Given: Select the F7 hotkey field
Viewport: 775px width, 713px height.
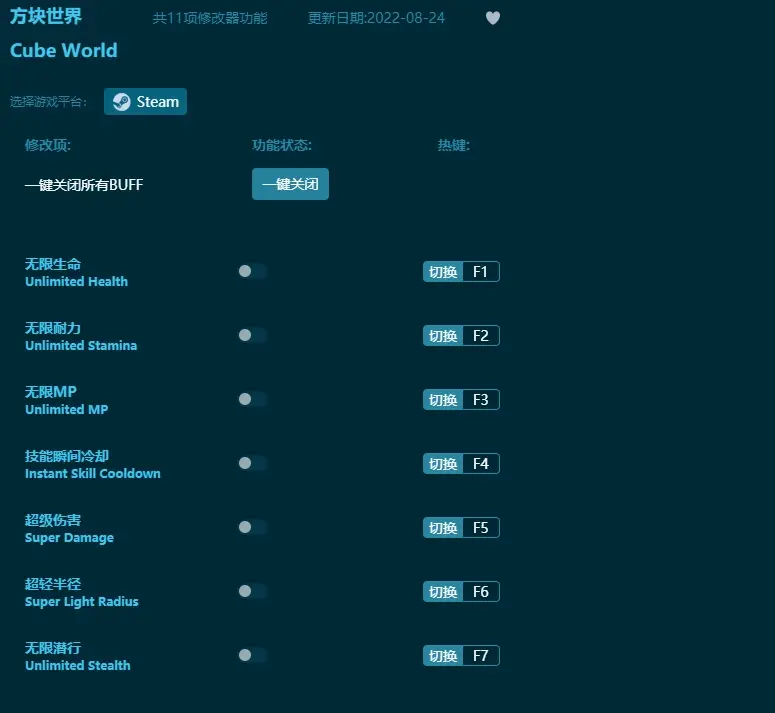Looking at the screenshot, I should [x=481, y=655].
